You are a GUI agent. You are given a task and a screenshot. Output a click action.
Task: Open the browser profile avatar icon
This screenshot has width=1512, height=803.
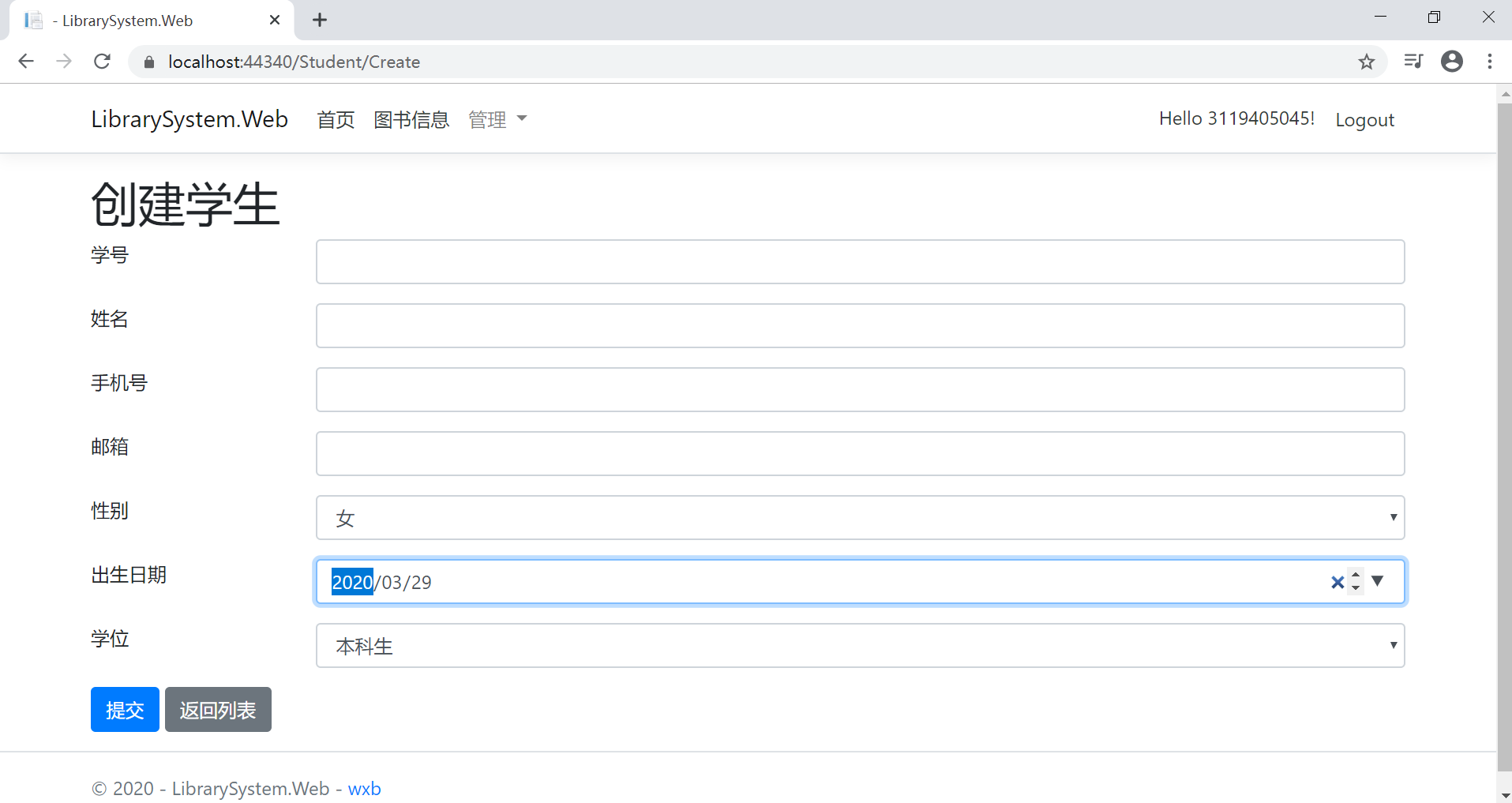pos(1452,62)
